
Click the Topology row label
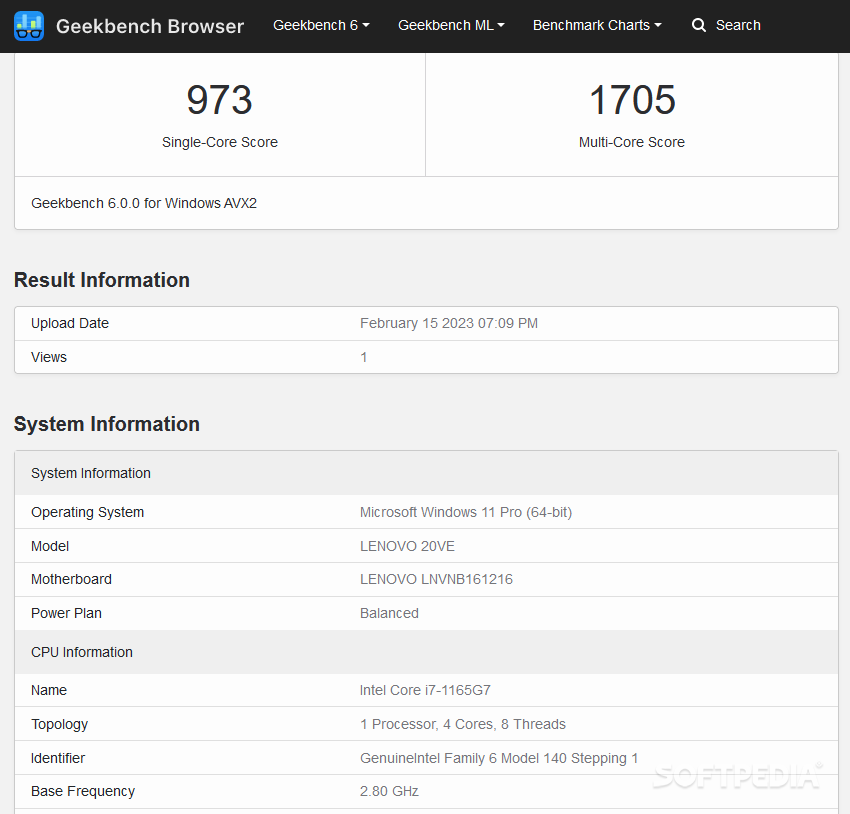[x=59, y=724]
